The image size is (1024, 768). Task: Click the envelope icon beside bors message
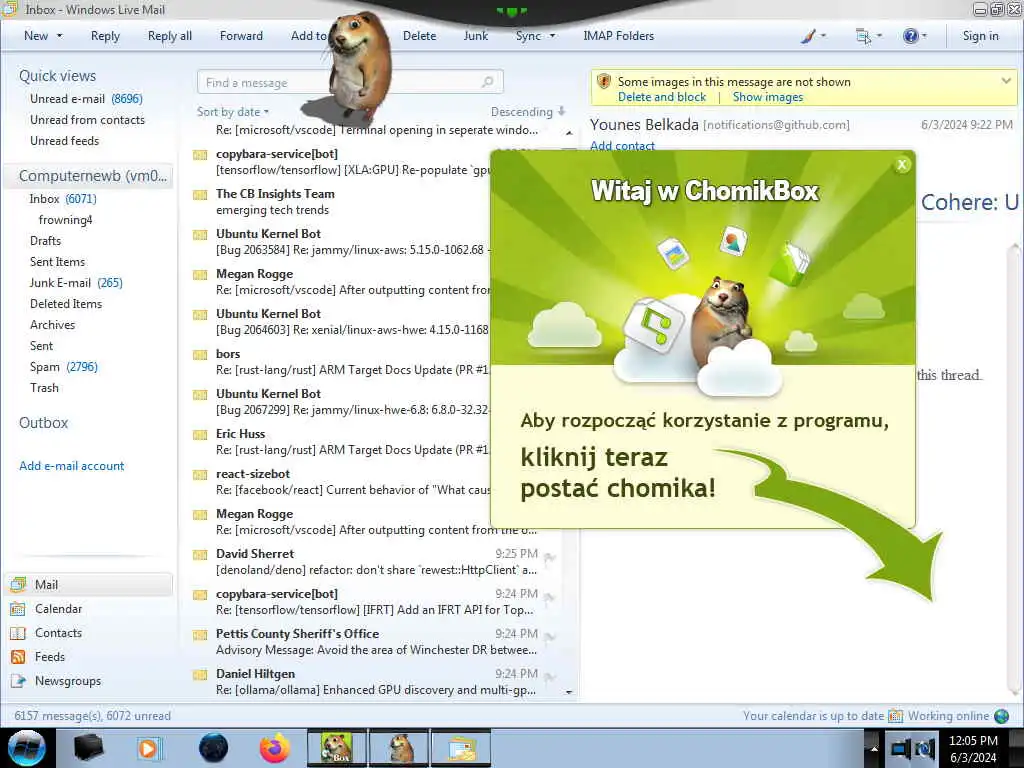pyautogui.click(x=200, y=355)
